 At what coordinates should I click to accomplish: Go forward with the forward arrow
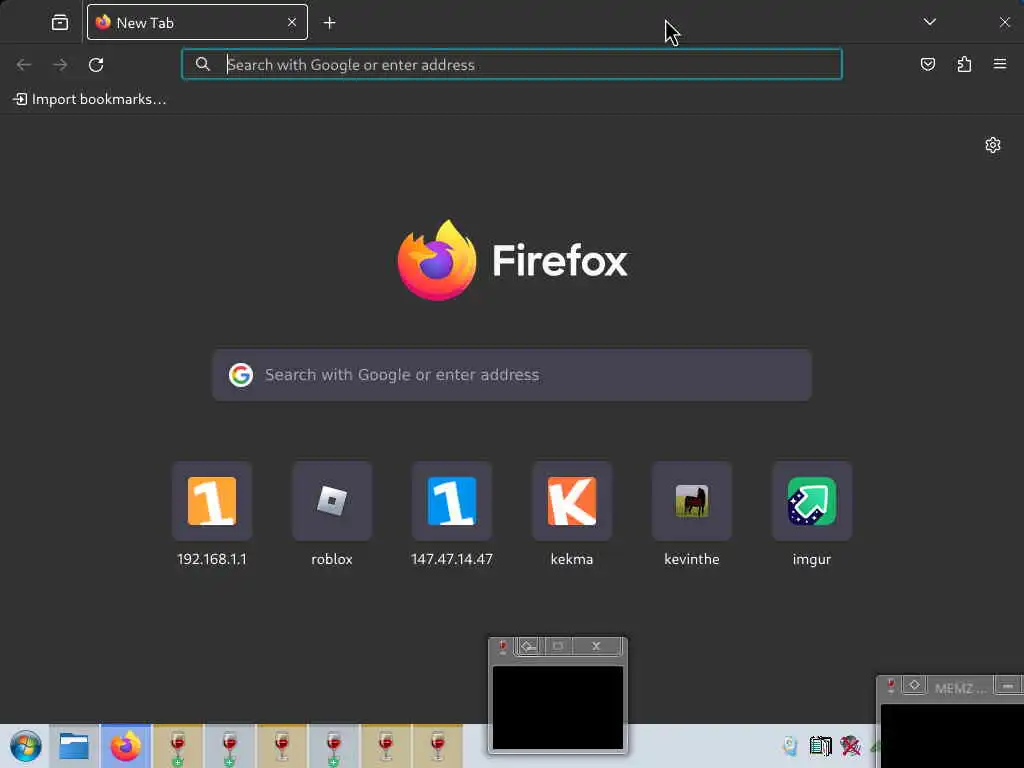[x=60, y=65]
